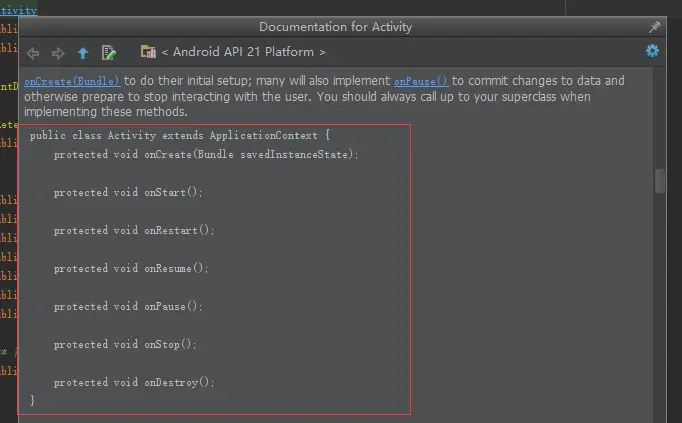
Task: Click the Back arrow in documentation toolbar
Action: pos(33,53)
